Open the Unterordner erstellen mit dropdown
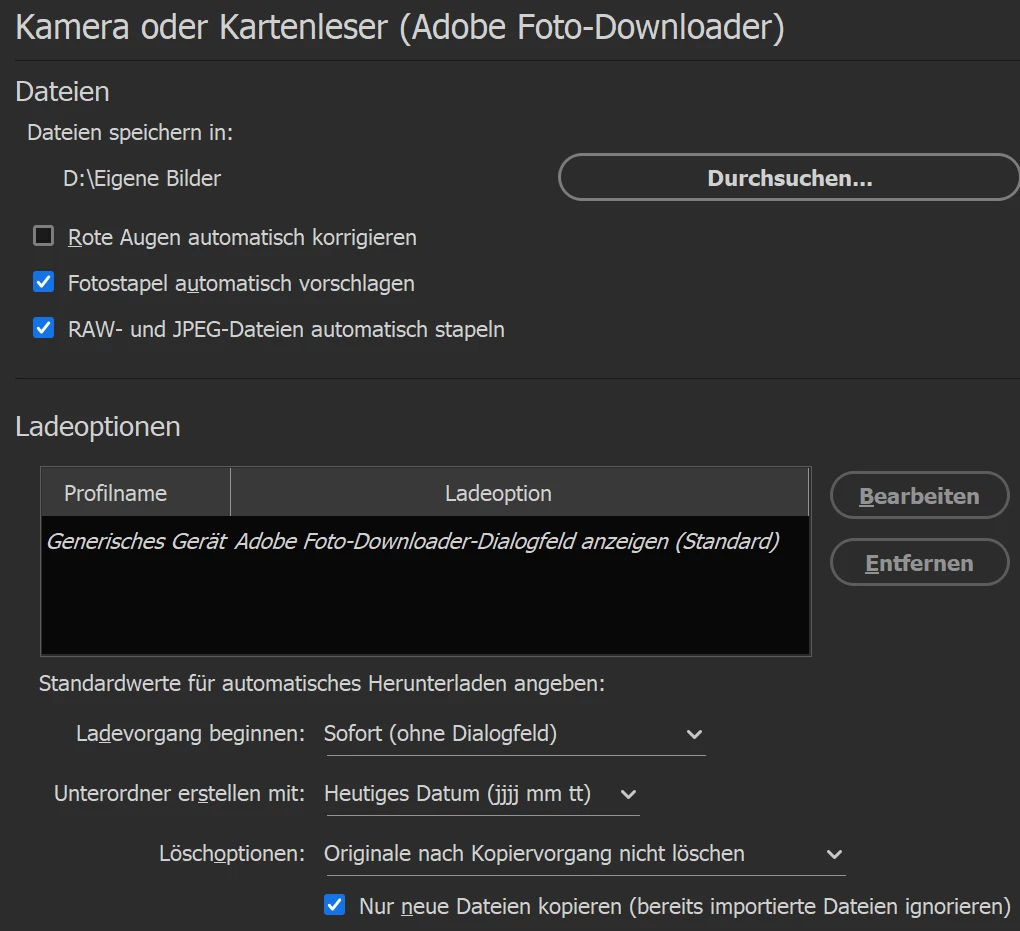1020x931 pixels. [481, 794]
